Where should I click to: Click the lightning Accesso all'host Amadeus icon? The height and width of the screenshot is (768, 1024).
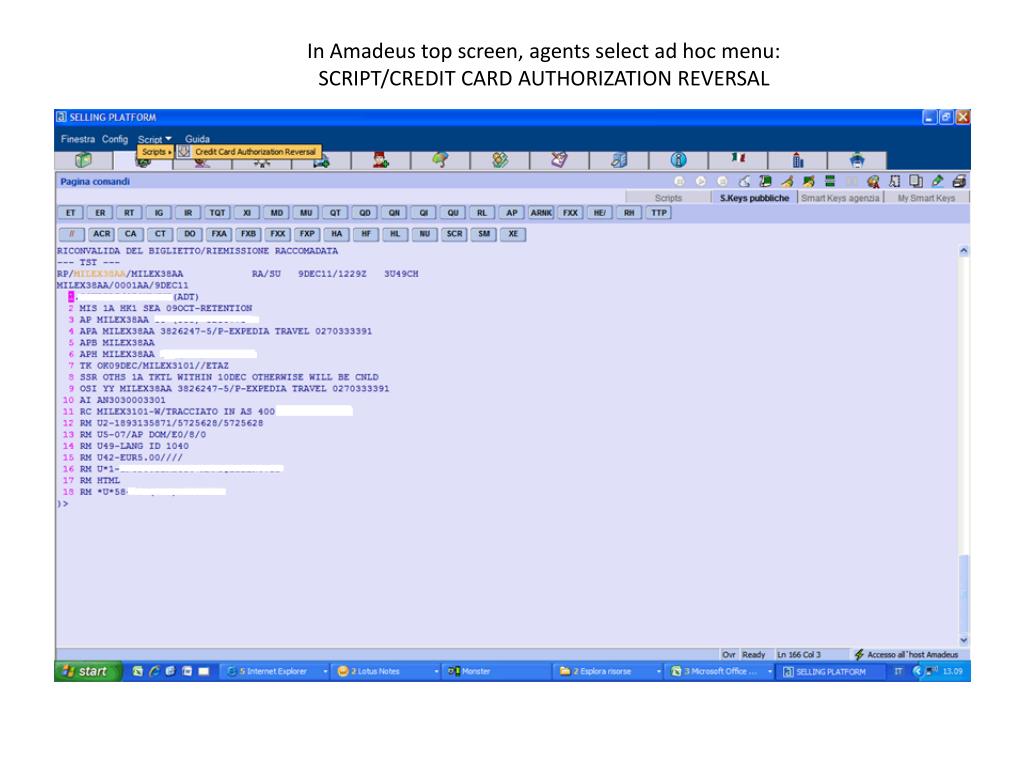coord(859,654)
